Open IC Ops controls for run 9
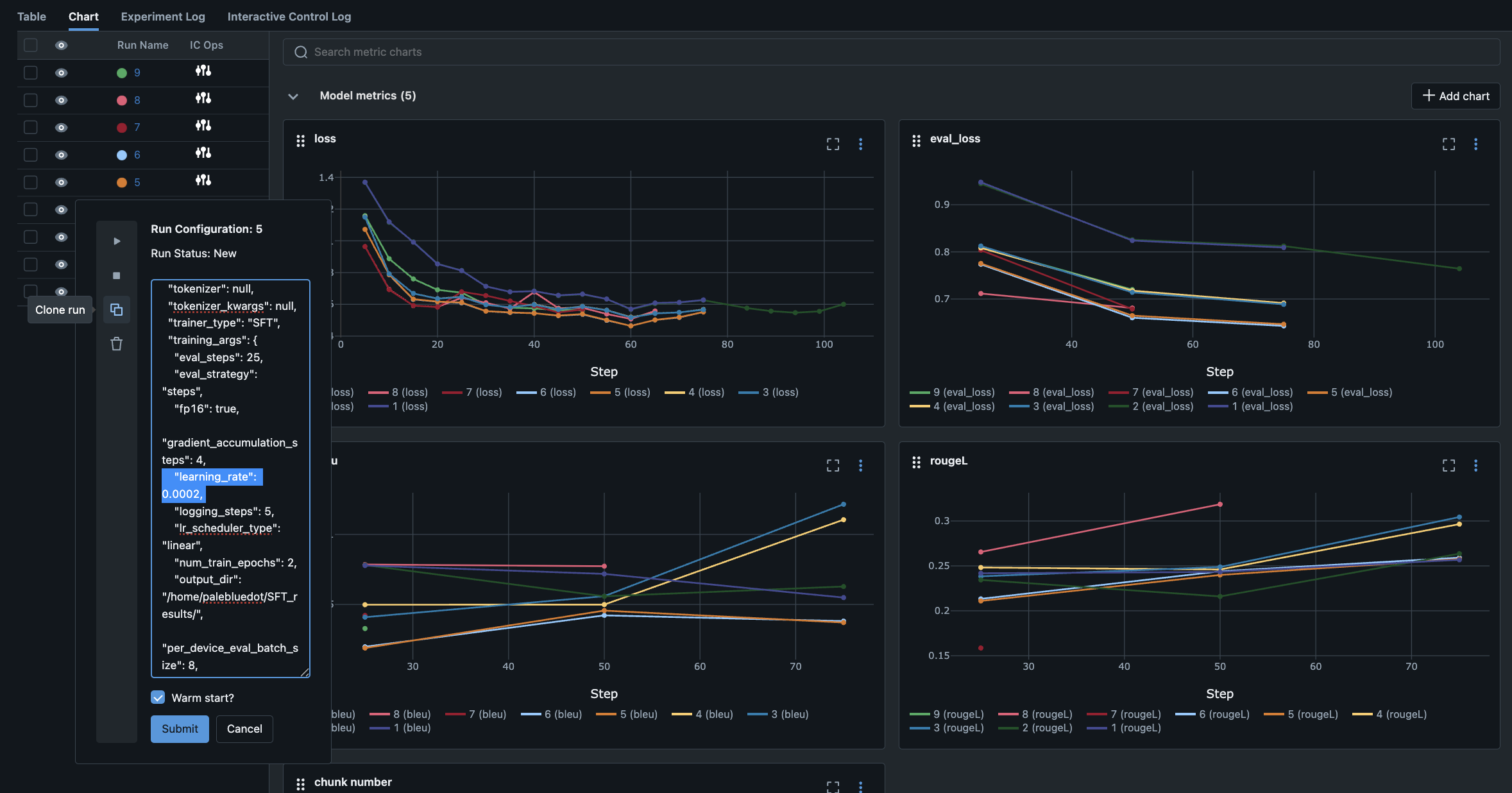Screen dimensions: 1512x793 tap(203, 71)
